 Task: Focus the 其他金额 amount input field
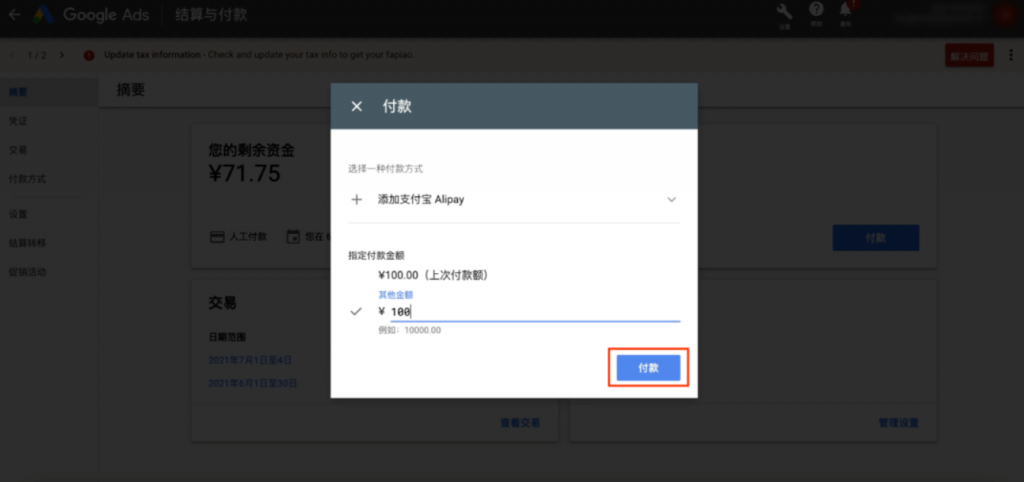(535, 312)
